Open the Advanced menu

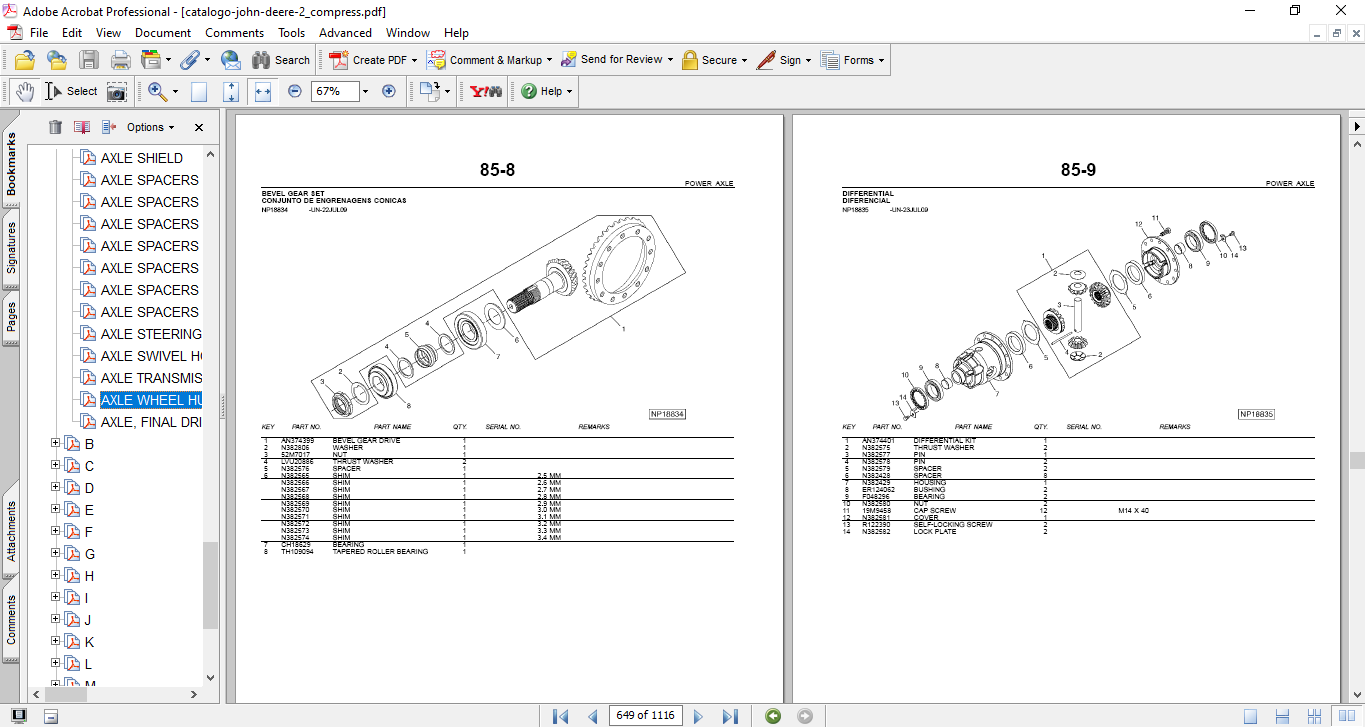pyautogui.click(x=345, y=32)
